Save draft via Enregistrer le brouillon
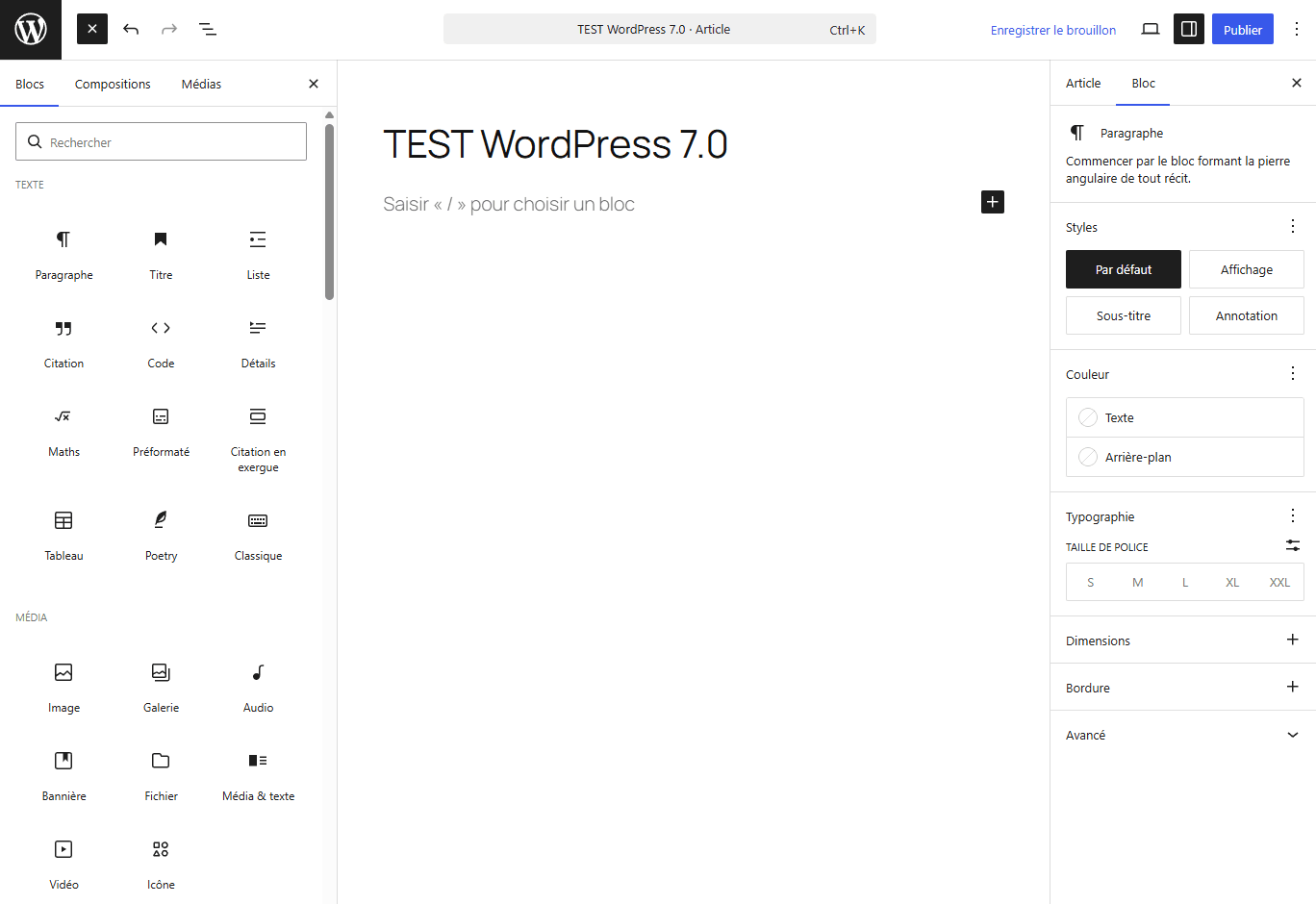1316x904 pixels. pyautogui.click(x=1052, y=30)
